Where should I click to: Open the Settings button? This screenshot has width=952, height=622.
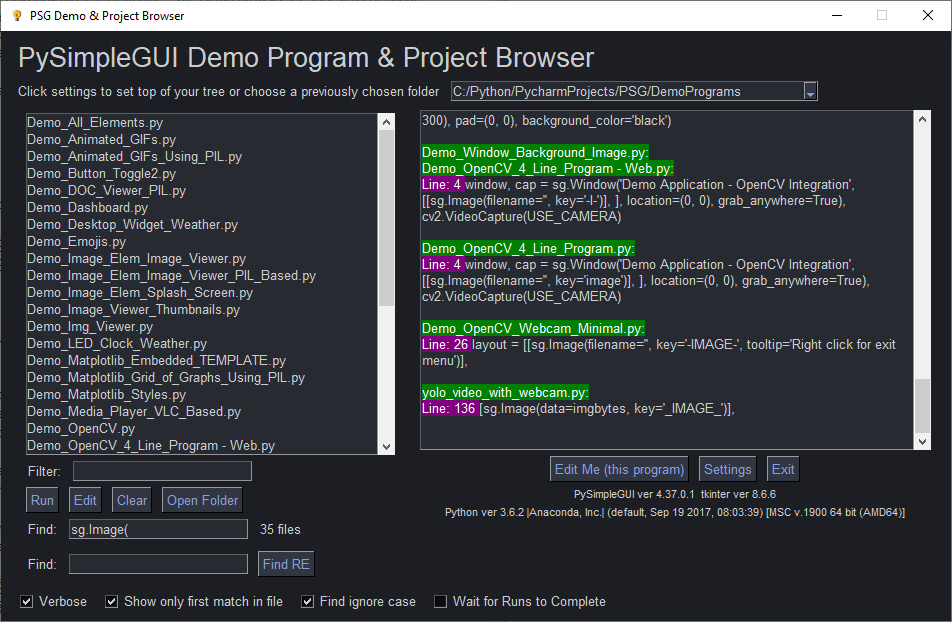[x=727, y=469]
